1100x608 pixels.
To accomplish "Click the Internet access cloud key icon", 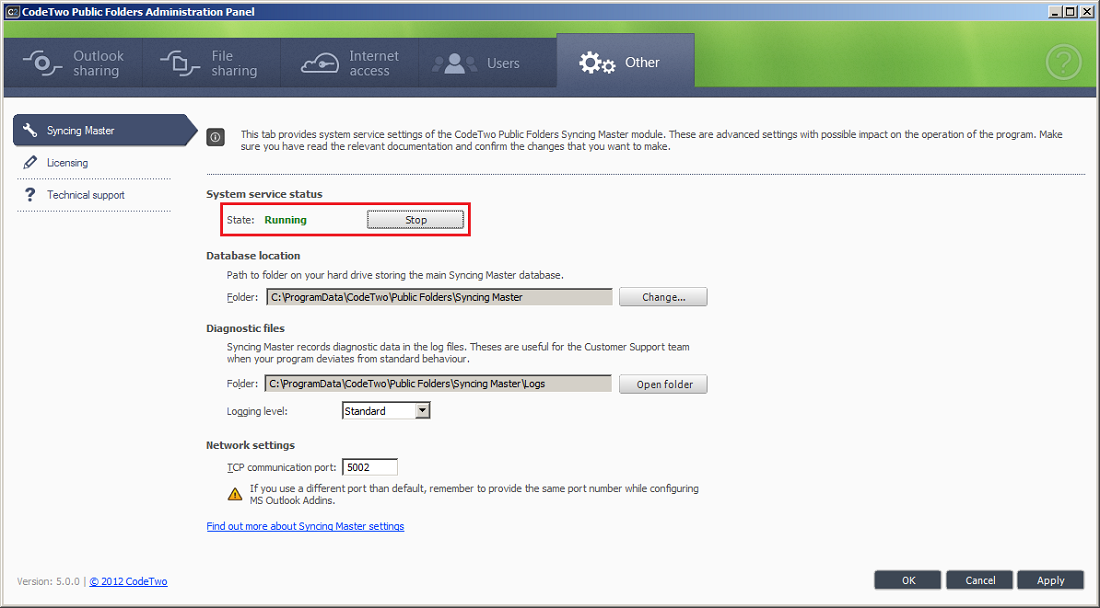I will click(x=320, y=64).
